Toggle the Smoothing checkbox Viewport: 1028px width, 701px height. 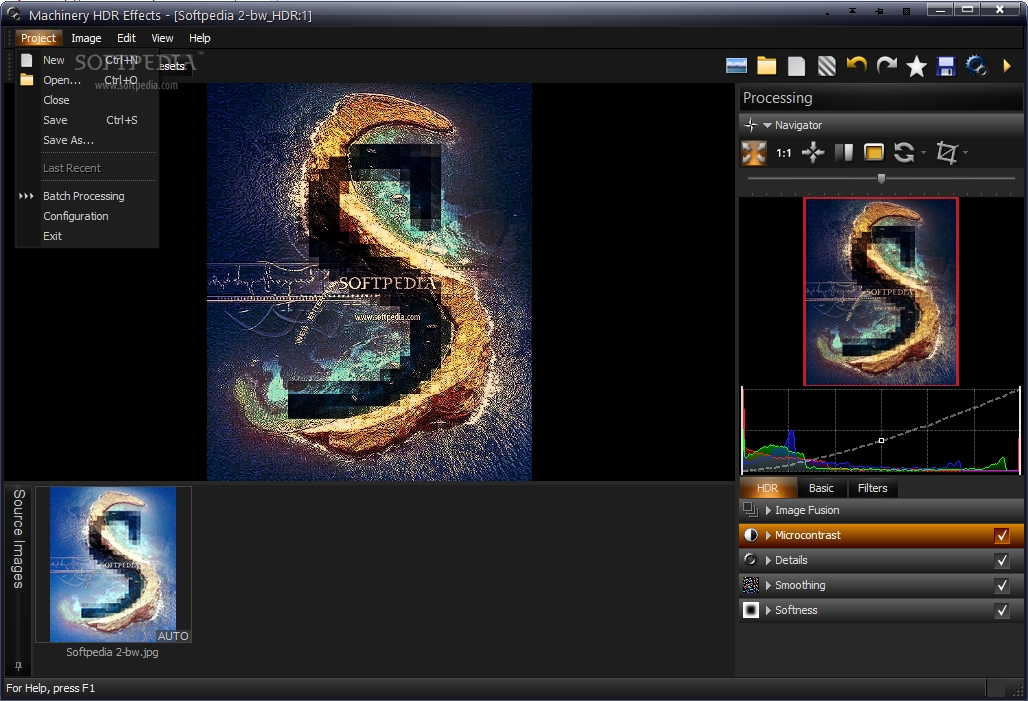coord(1002,585)
